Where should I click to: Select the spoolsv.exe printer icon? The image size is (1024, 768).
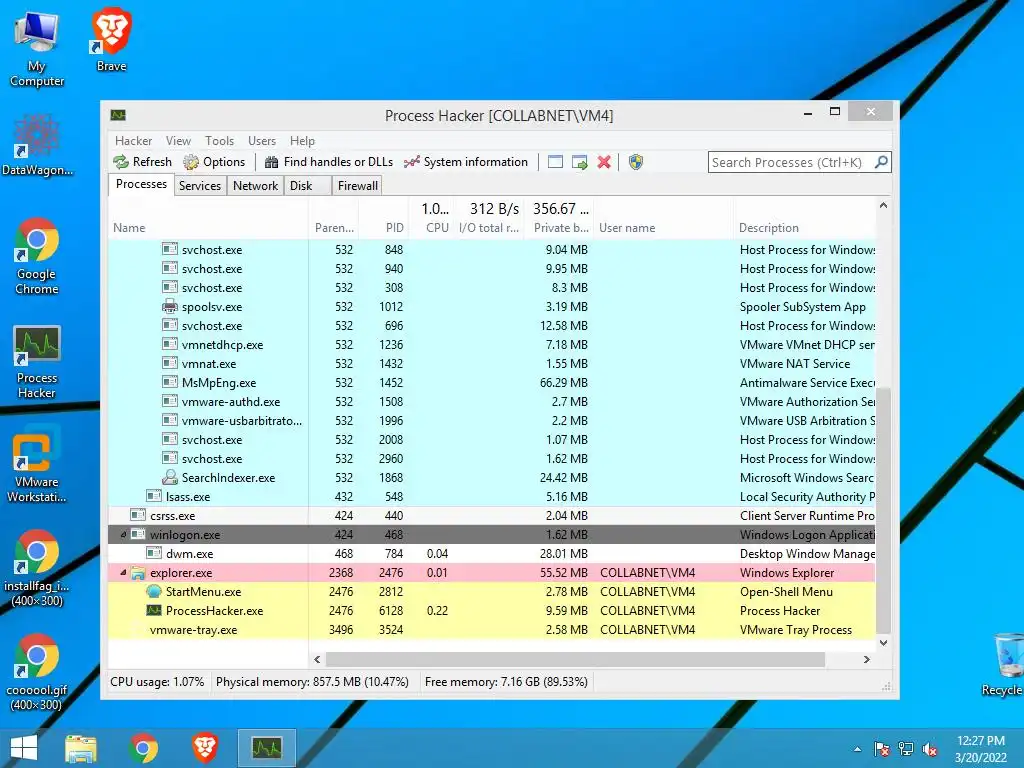point(170,306)
